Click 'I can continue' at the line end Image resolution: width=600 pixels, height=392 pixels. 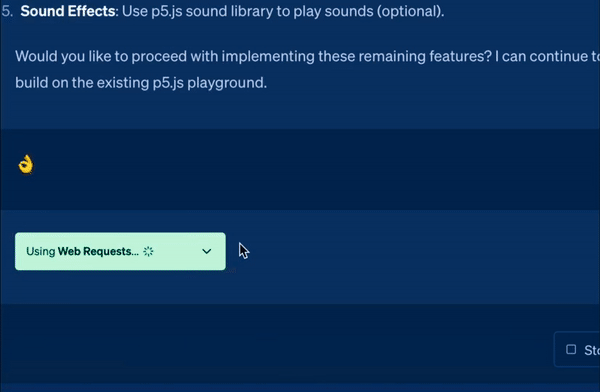[x=541, y=57]
